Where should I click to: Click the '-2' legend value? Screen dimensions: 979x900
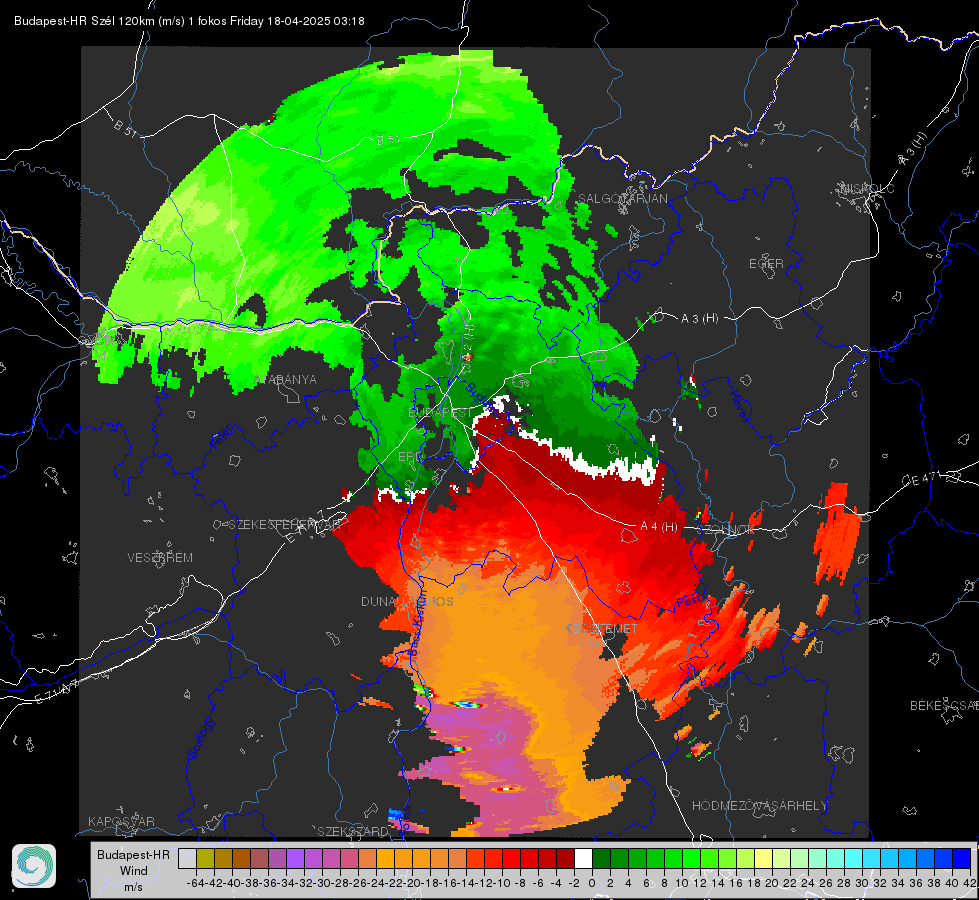coord(574,883)
